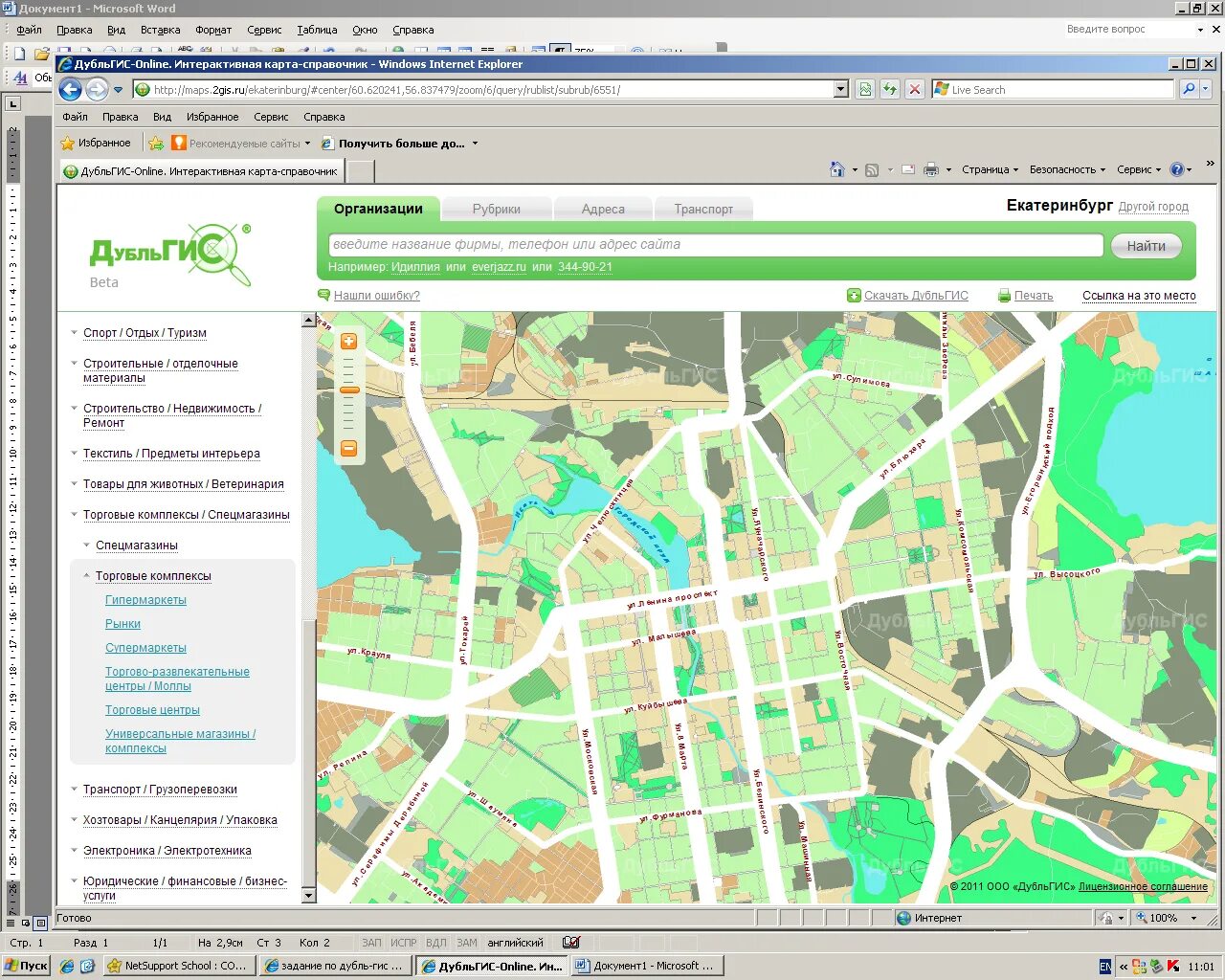Click the category list scrollbar down arrow
Screen dimensions: 1225x980
(308, 896)
